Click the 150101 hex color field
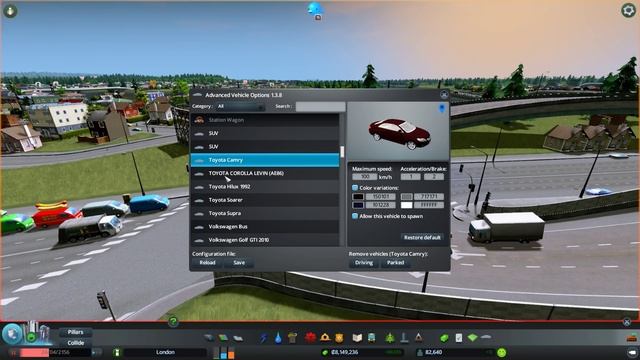The height and width of the screenshot is (360, 640). [380, 197]
